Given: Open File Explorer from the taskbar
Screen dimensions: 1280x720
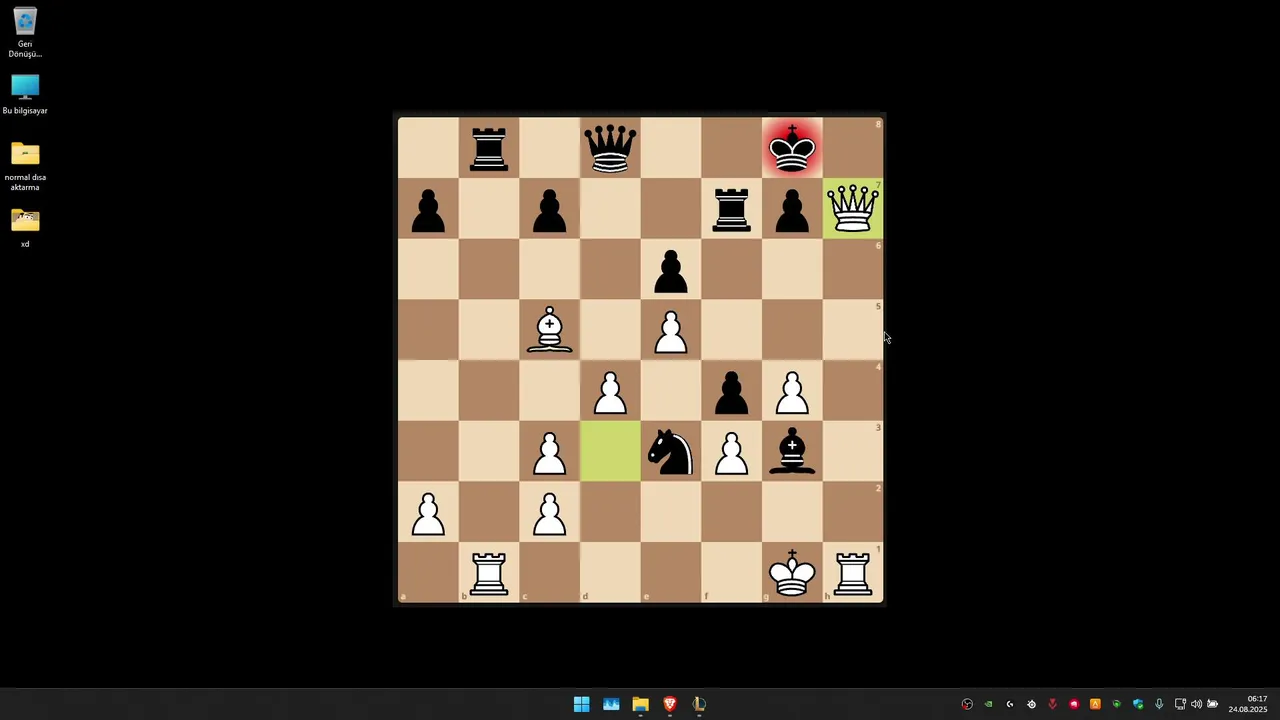Looking at the screenshot, I should click(640, 704).
